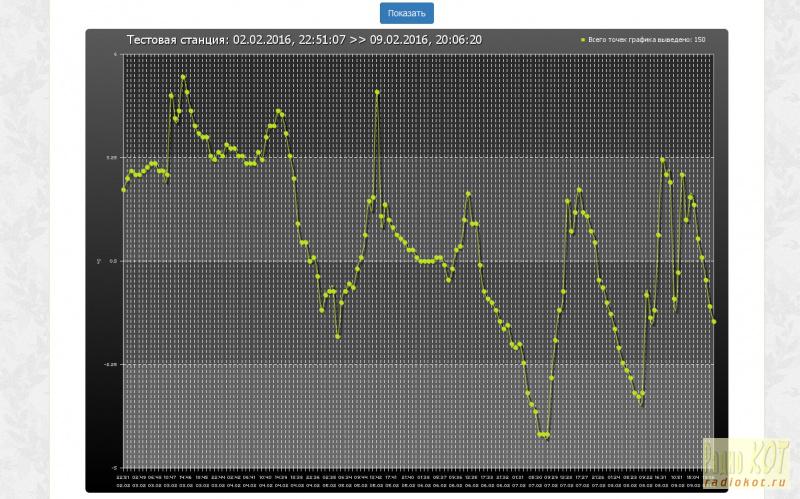Click the bottommost Y axis value label
The image size is (800, 499).
115,467
